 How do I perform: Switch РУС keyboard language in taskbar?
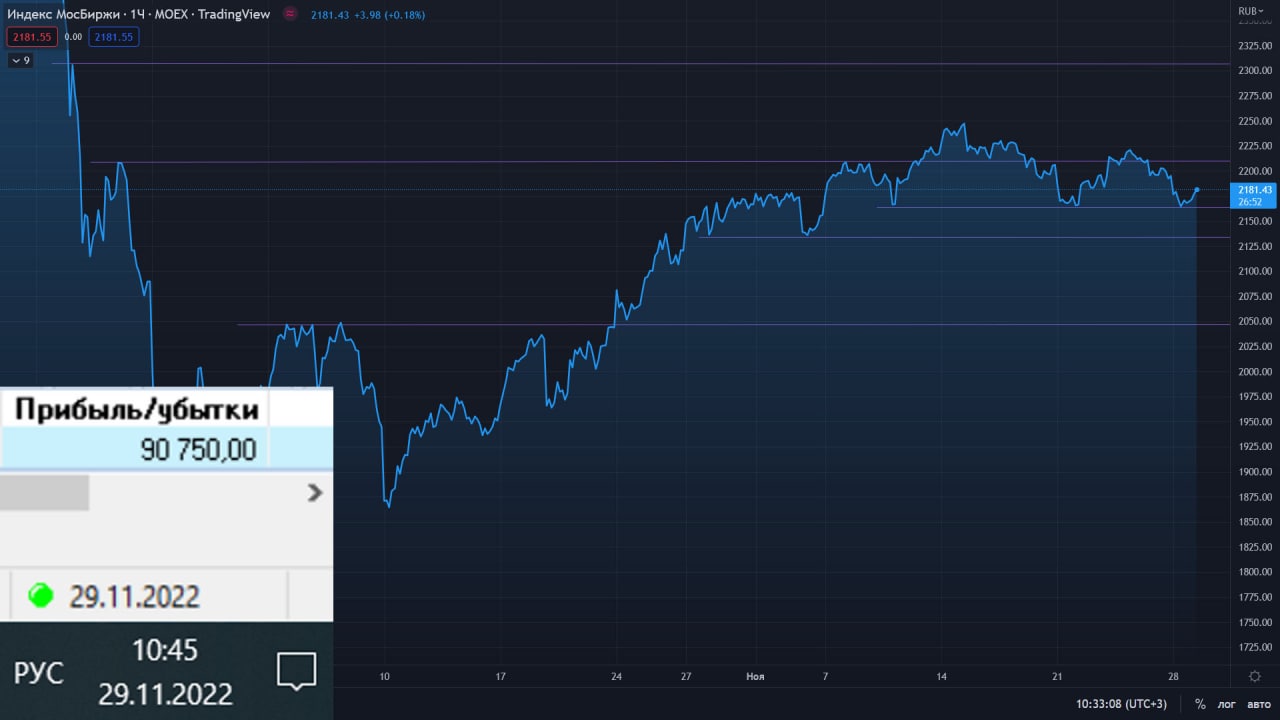[38, 673]
